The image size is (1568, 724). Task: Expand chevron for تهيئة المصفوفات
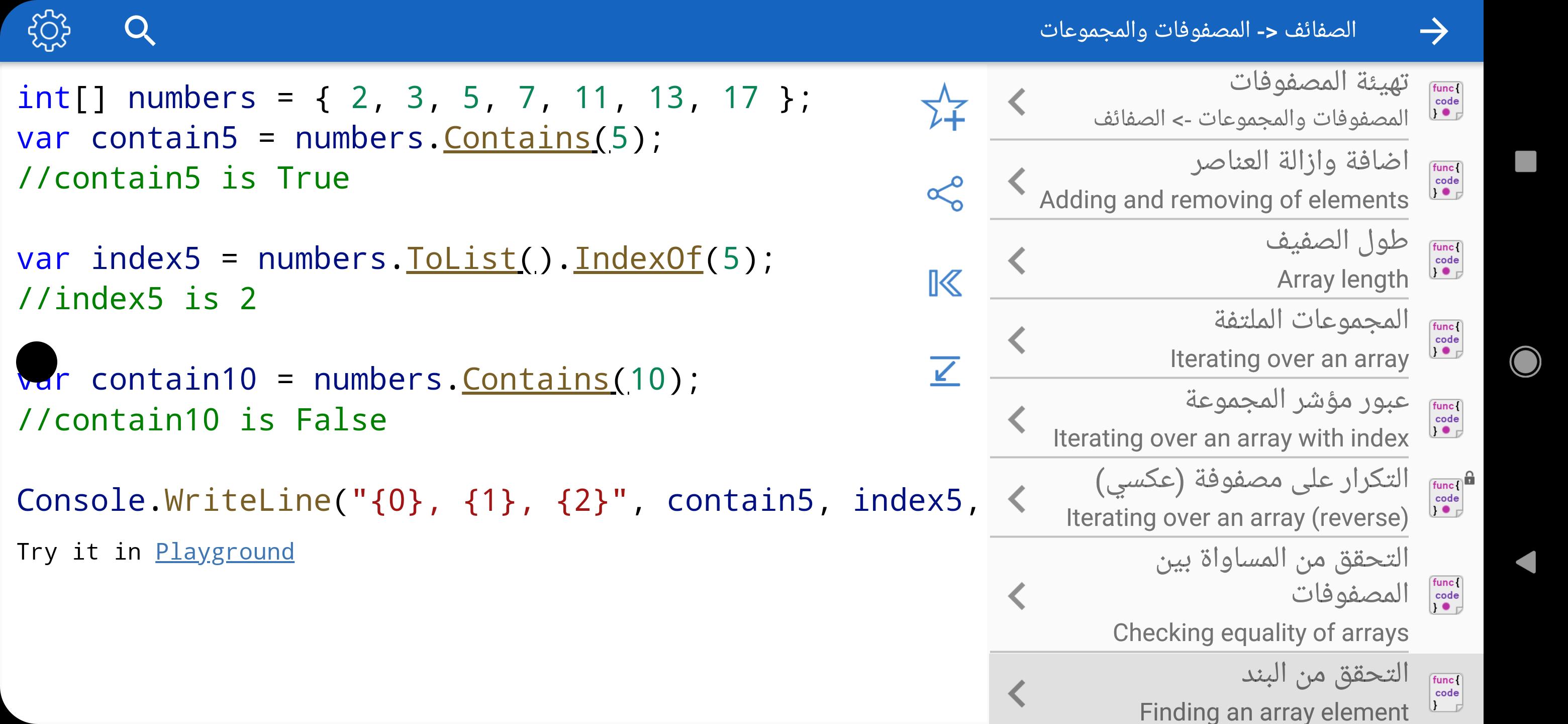point(1017,102)
